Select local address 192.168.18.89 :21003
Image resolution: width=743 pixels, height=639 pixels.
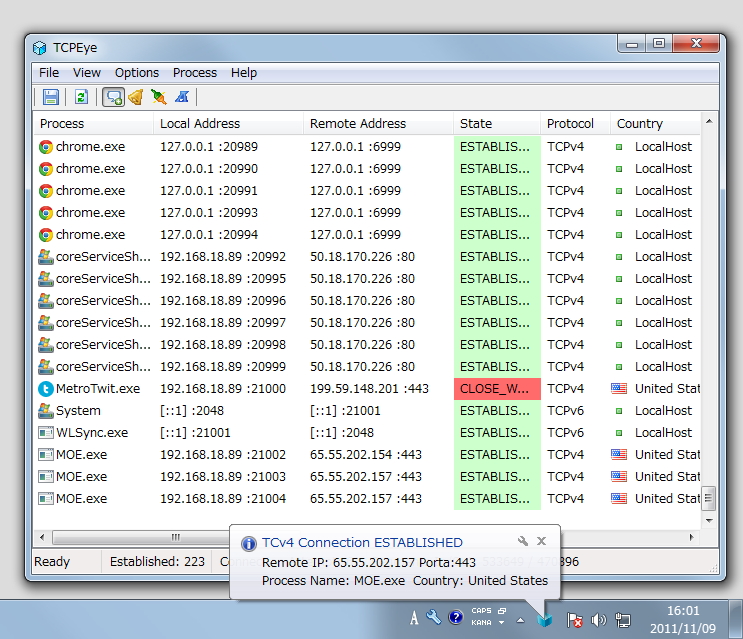[x=223, y=477]
